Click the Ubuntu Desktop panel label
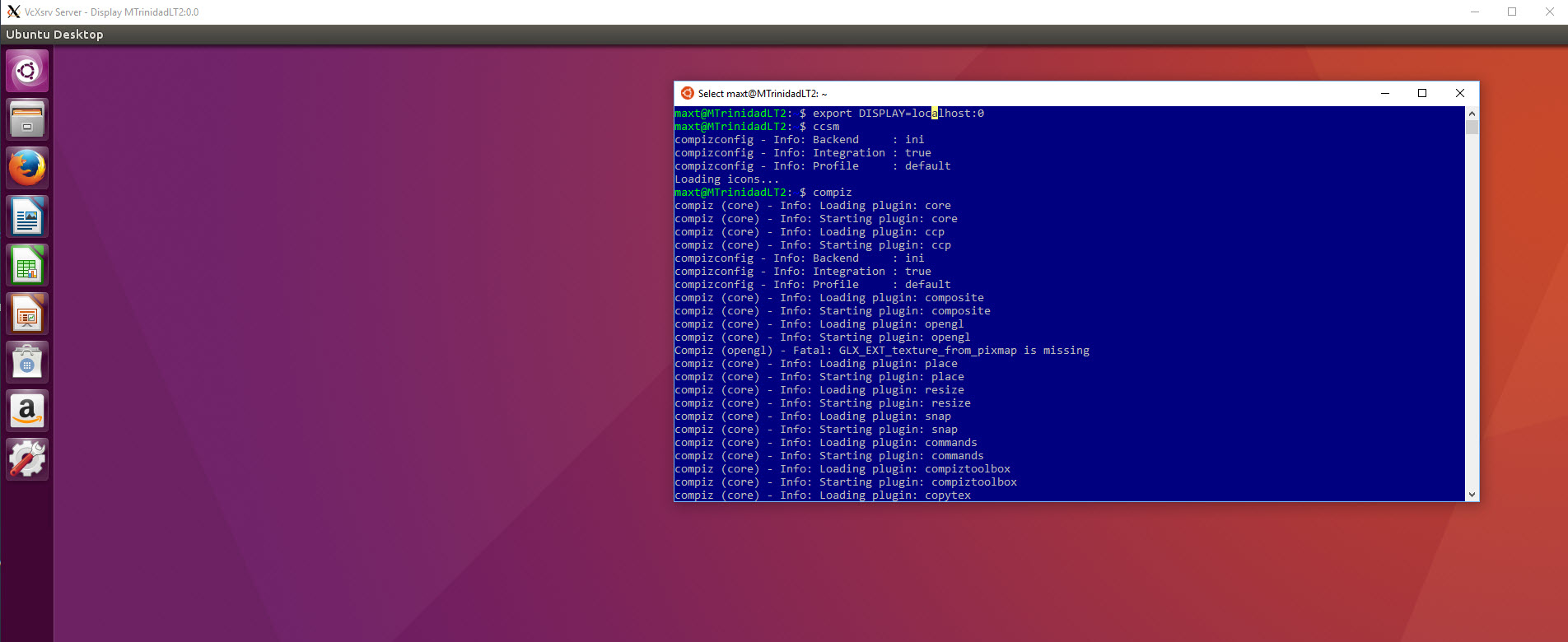The width and height of the screenshot is (1568, 642). (x=54, y=35)
